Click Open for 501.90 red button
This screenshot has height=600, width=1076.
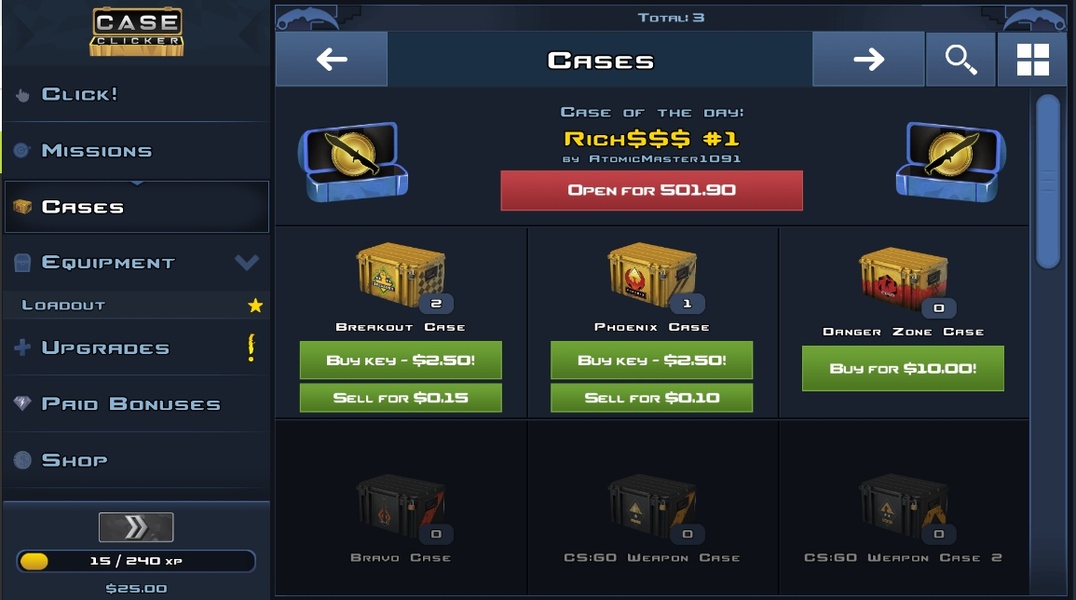pyautogui.click(x=651, y=190)
